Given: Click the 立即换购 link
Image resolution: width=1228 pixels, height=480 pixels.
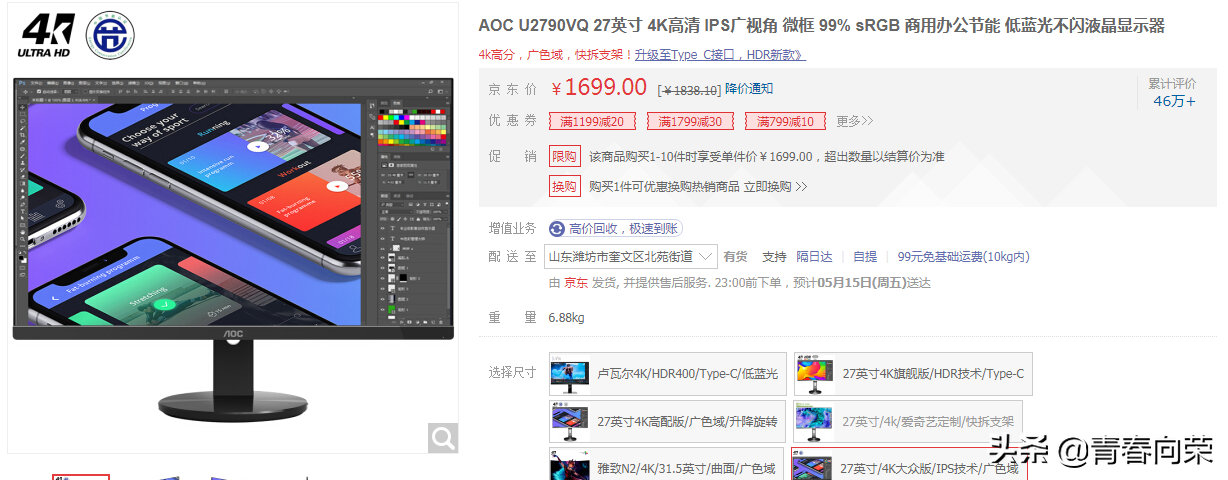Looking at the screenshot, I should point(775,186).
